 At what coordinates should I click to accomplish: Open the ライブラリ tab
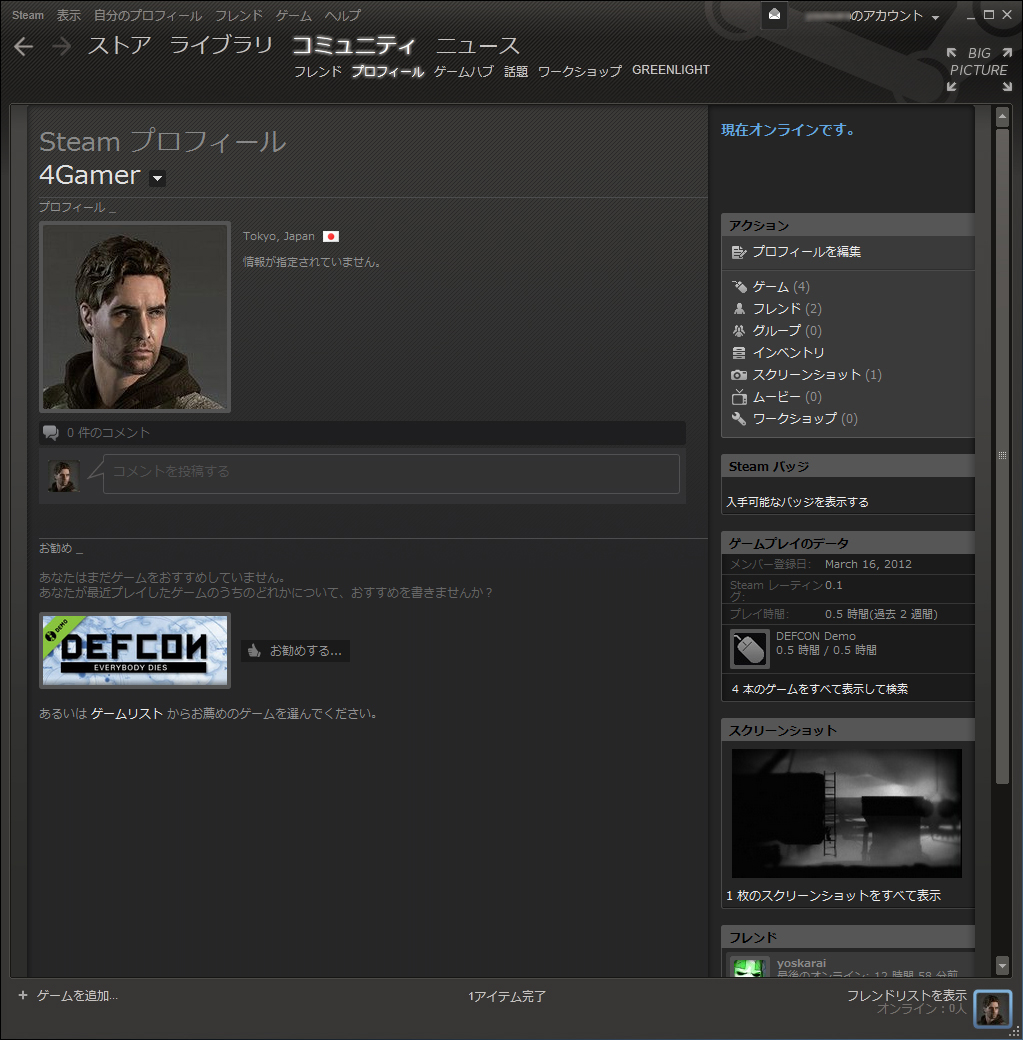[x=221, y=45]
